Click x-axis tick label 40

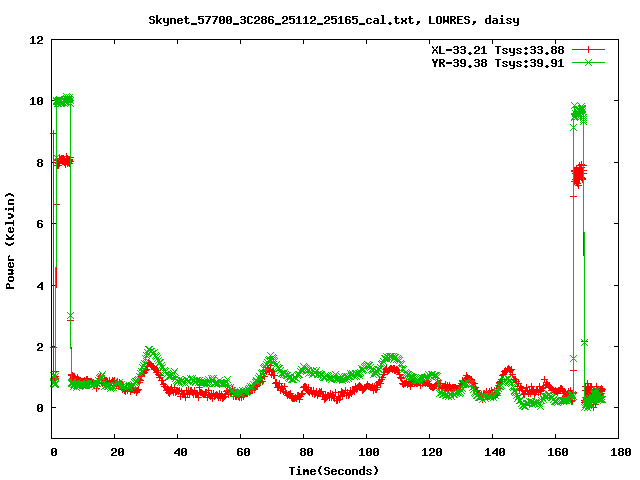click(x=180, y=452)
